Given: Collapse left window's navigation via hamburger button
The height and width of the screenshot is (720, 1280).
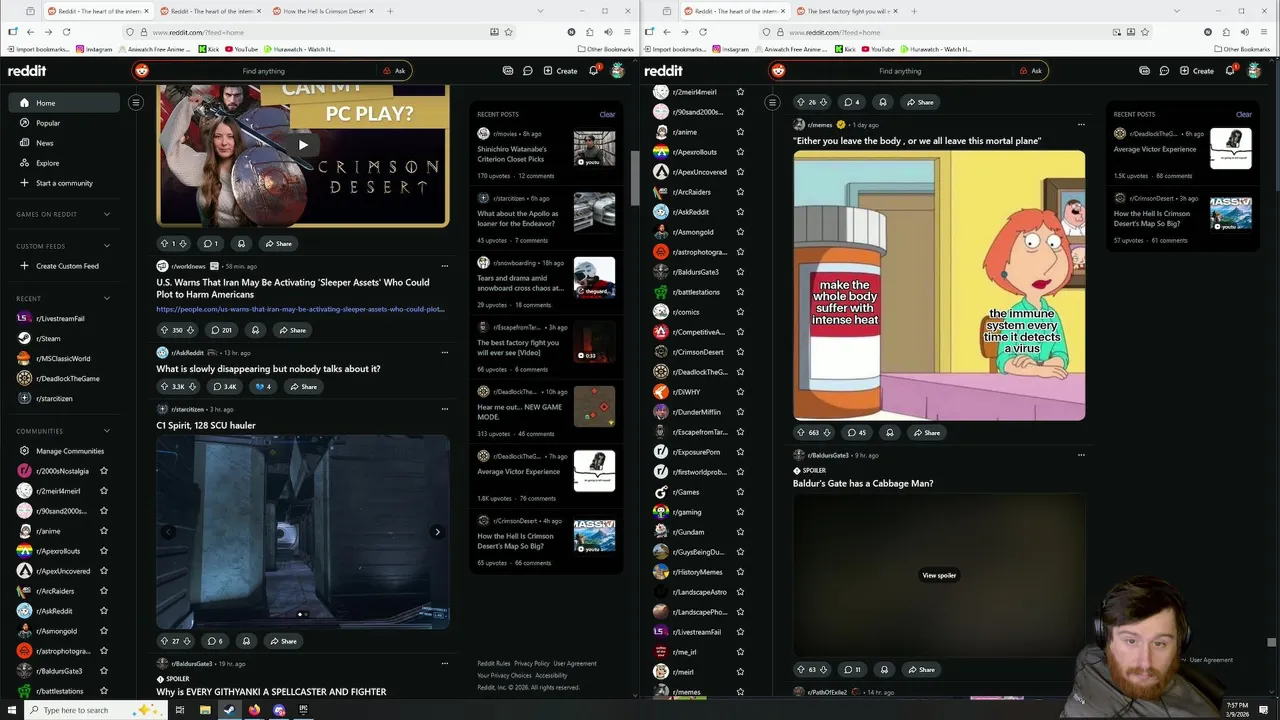Looking at the screenshot, I should tap(136, 102).
